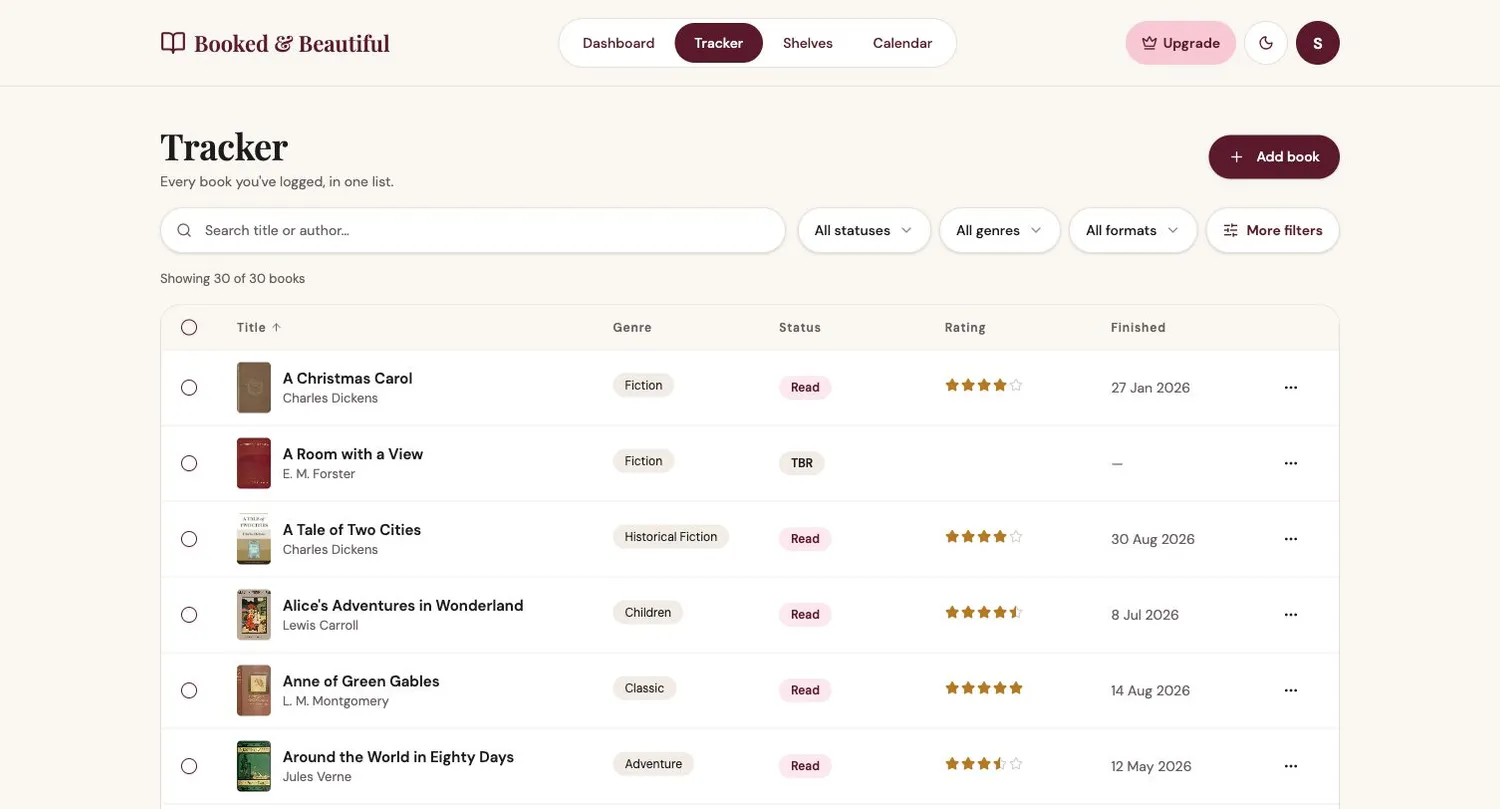Switch to the Shelves tab

pos(808,43)
